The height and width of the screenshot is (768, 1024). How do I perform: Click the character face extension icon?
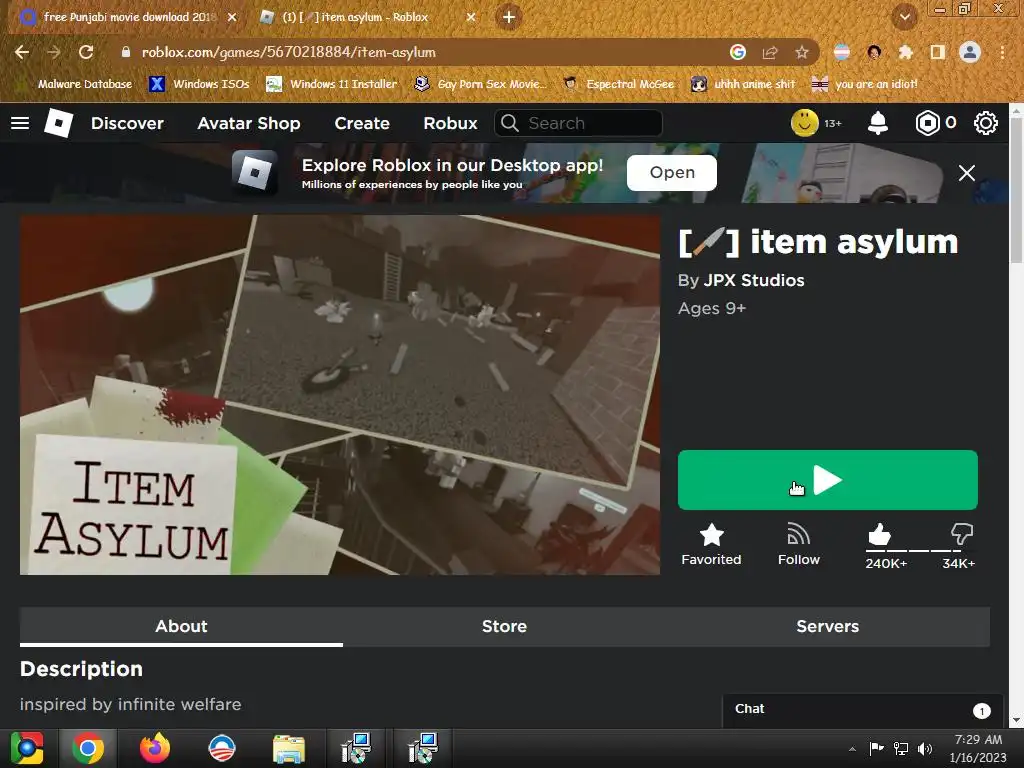pyautogui.click(x=874, y=52)
